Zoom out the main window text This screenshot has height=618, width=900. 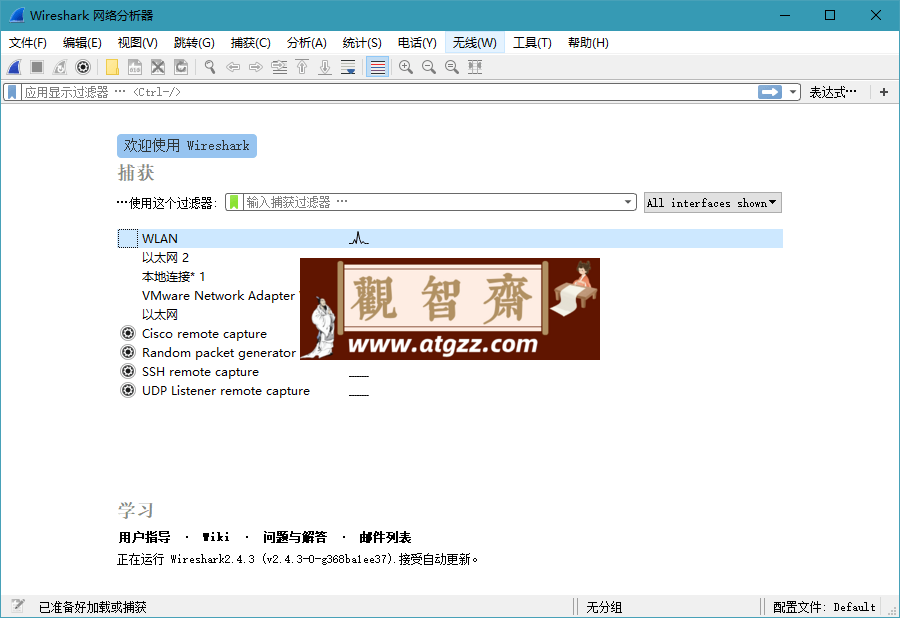429,67
